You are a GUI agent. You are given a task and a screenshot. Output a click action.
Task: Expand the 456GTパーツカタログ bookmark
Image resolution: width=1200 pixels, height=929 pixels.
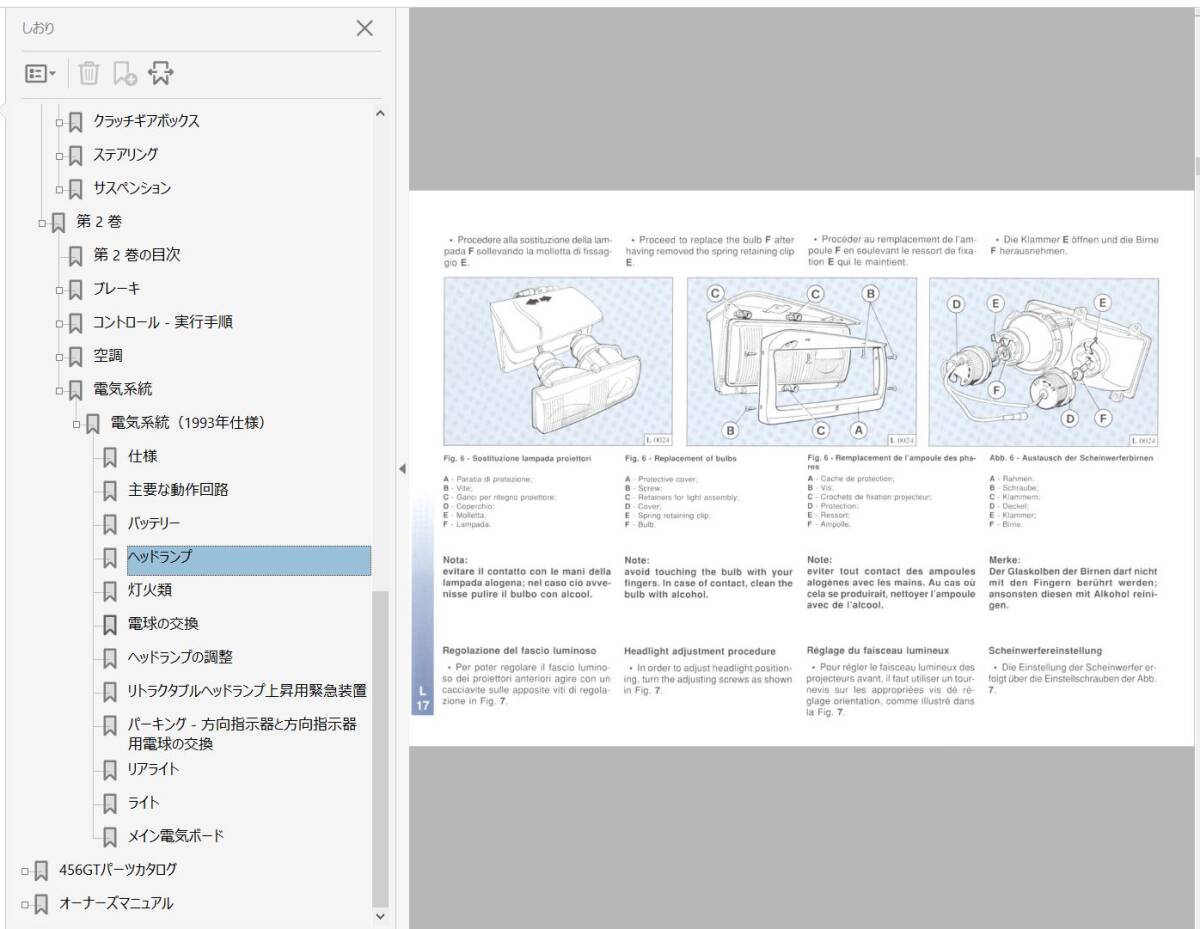coord(25,870)
